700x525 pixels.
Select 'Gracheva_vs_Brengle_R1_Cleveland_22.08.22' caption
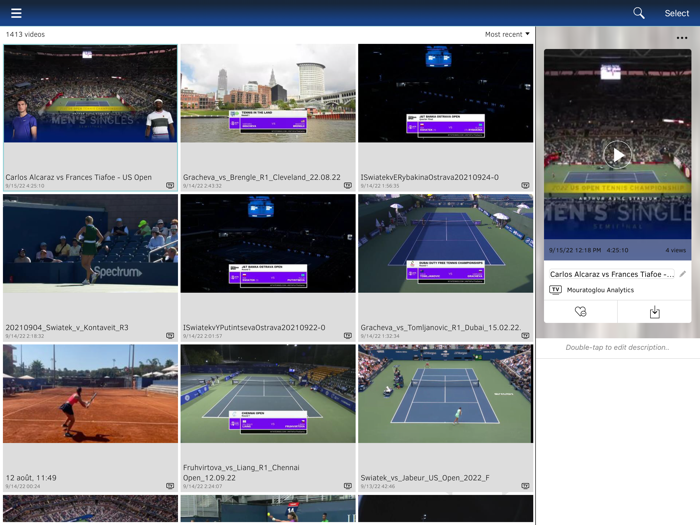[x=262, y=177]
